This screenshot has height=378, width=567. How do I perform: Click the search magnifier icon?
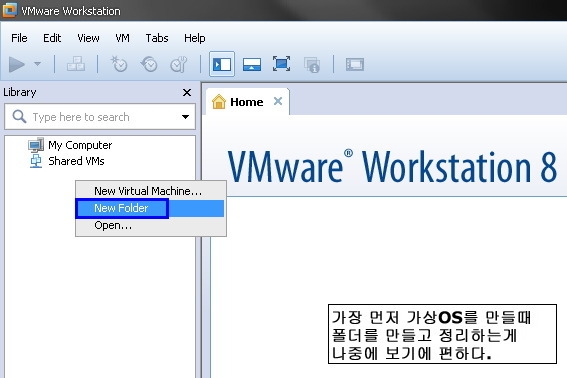(x=19, y=116)
